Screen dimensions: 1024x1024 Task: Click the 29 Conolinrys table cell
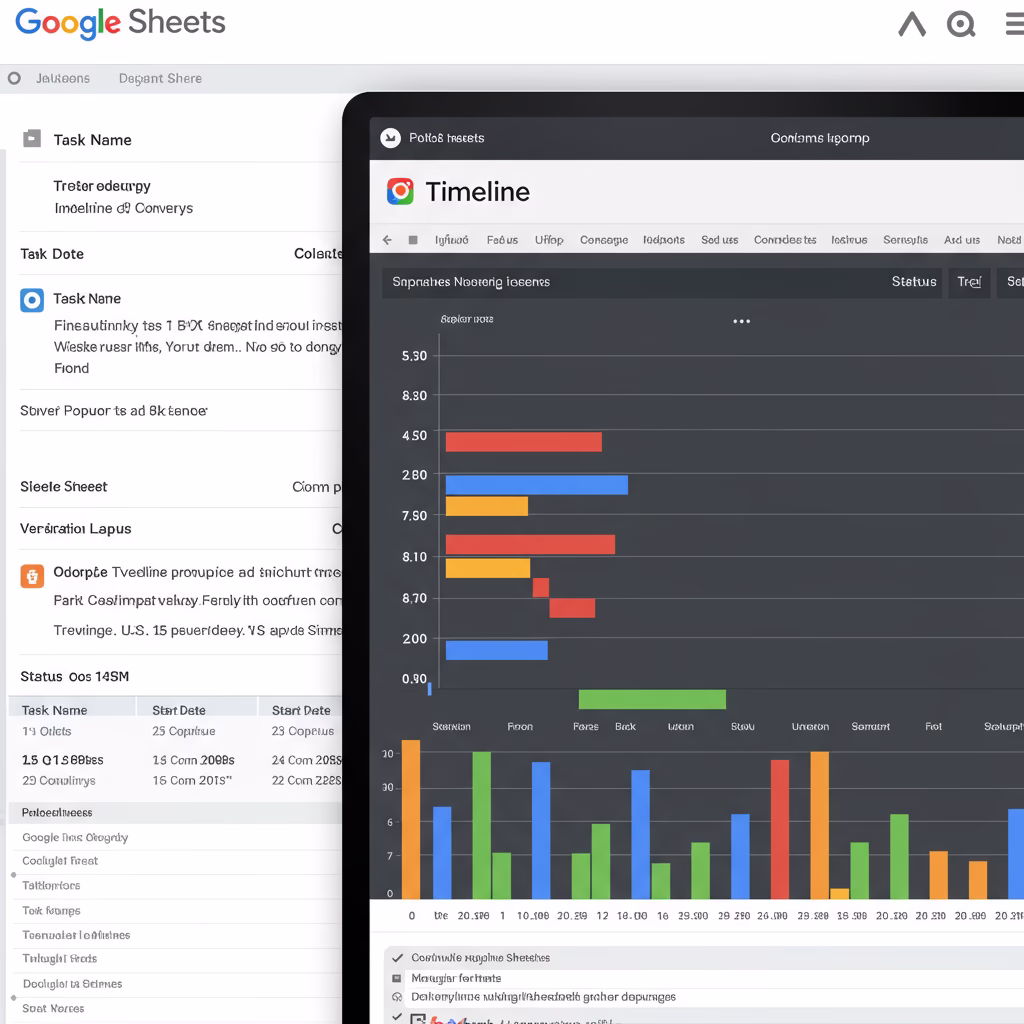coord(59,780)
